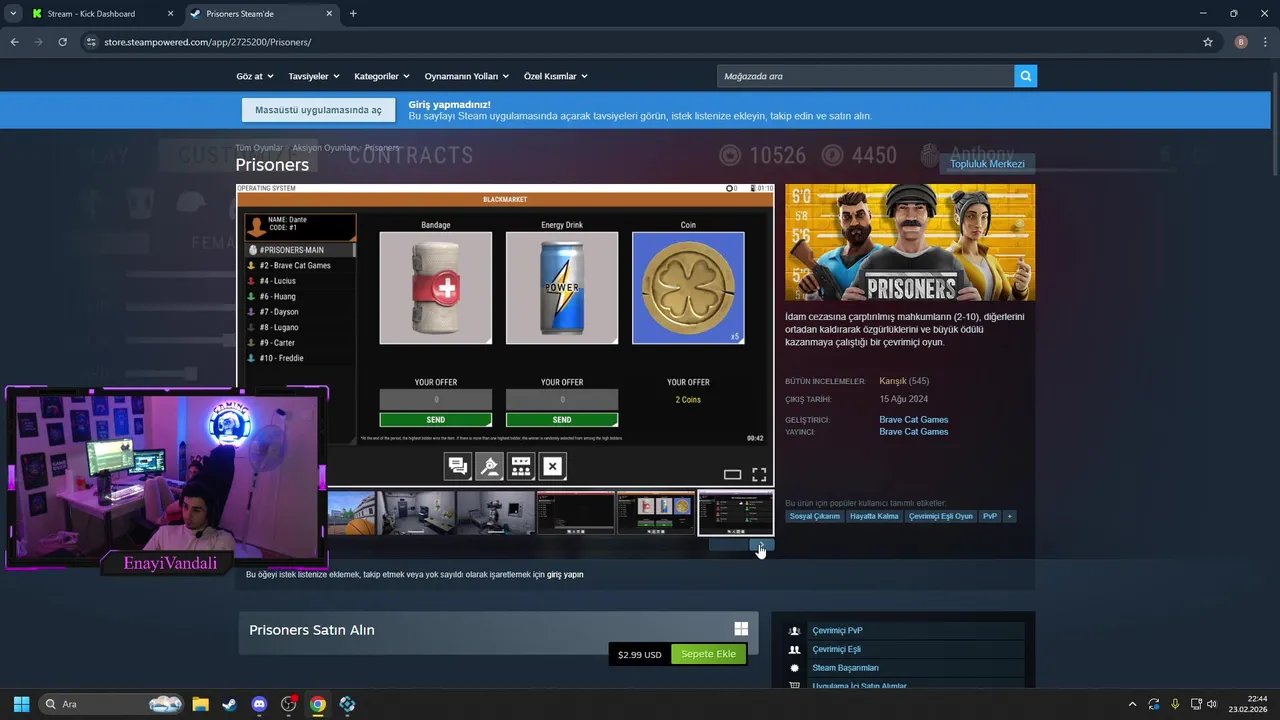Advance thumbnail strip with right arrow
This screenshot has width=1280, height=720.
point(762,546)
